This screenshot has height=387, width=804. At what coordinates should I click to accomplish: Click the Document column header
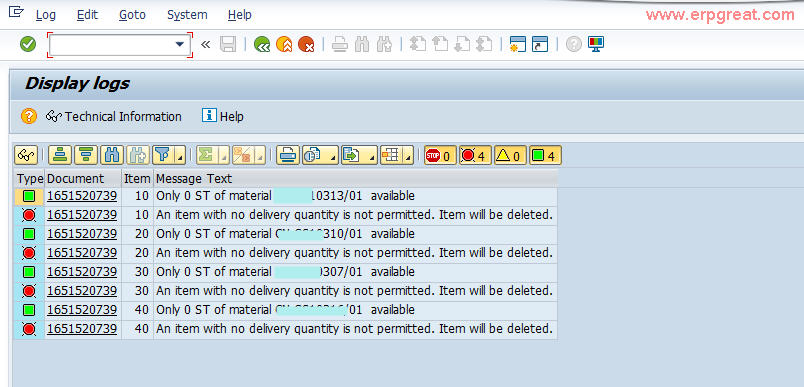83,178
